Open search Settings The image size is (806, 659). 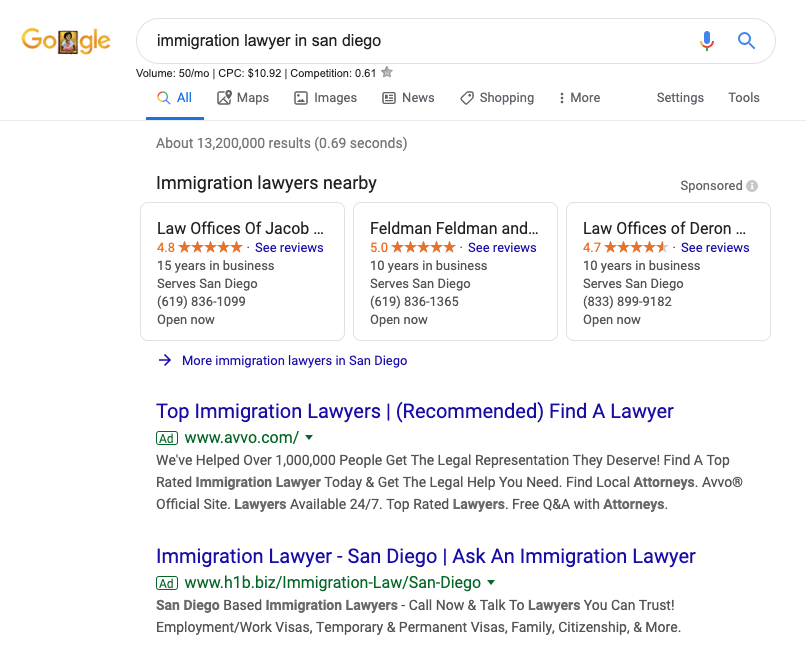tap(680, 98)
